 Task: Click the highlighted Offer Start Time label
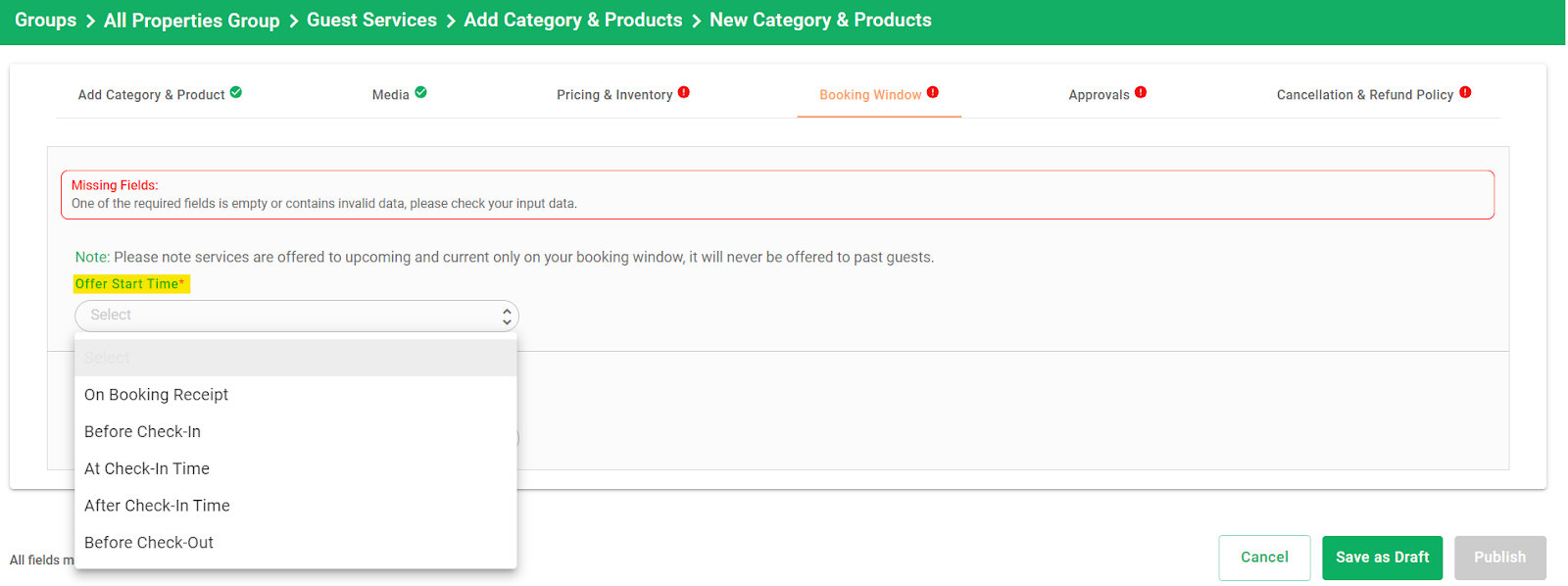pyautogui.click(x=131, y=284)
